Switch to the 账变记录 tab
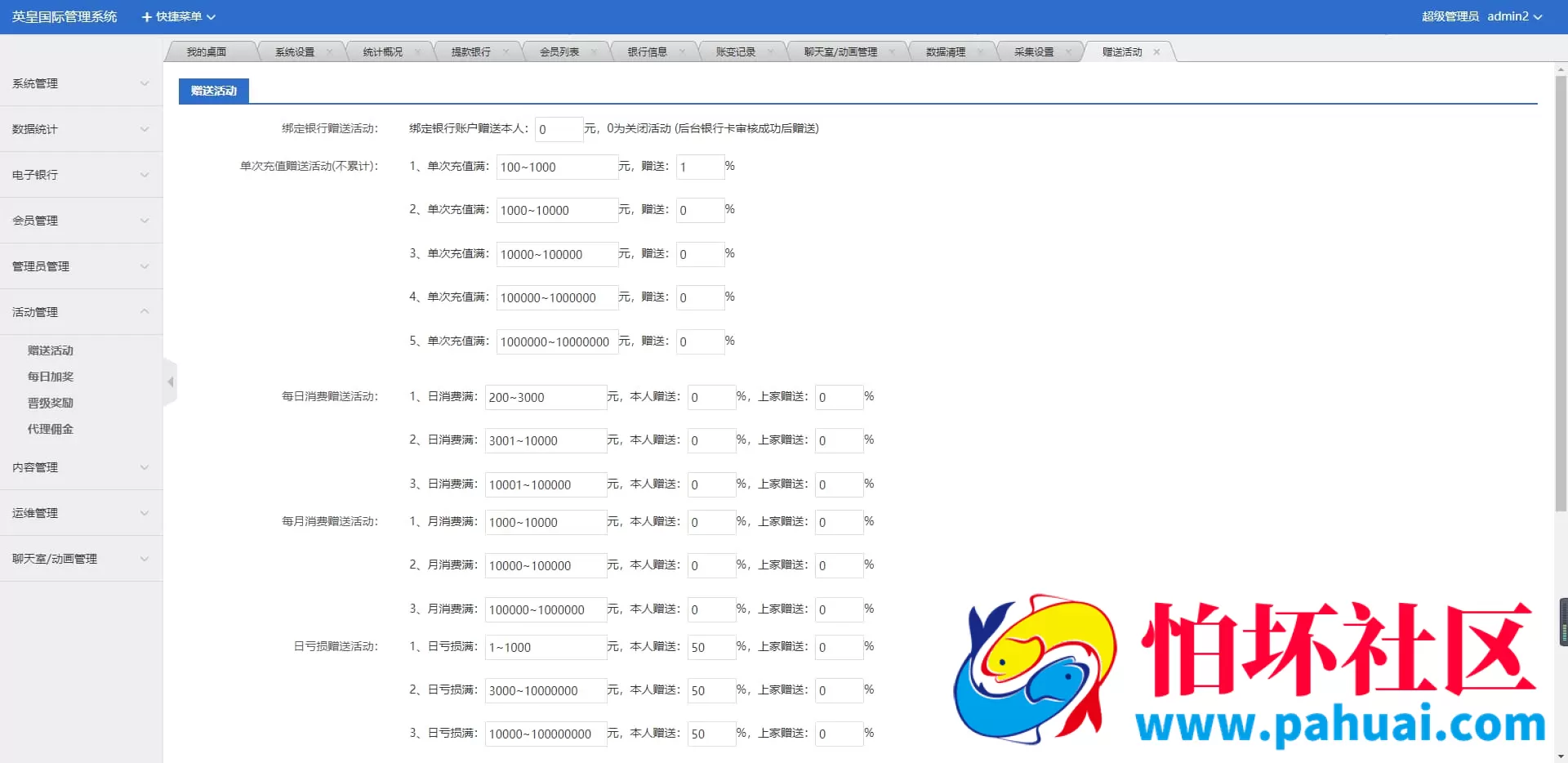This screenshot has height=763, width=1568. (736, 50)
